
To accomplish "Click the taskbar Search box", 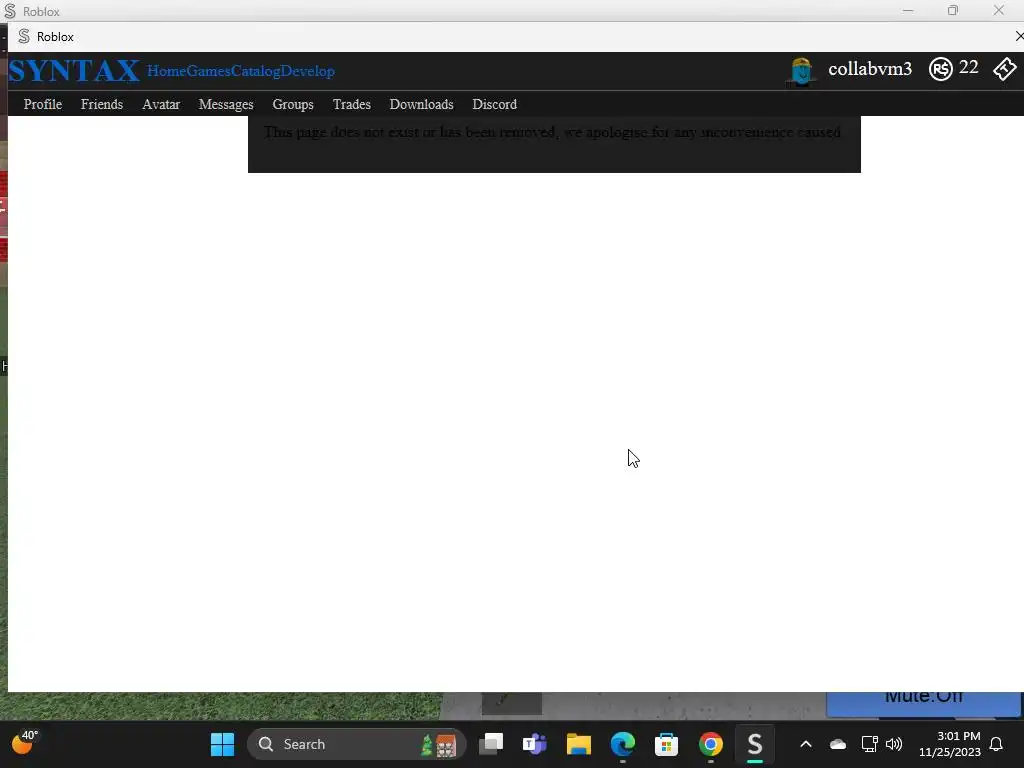I will [357, 744].
